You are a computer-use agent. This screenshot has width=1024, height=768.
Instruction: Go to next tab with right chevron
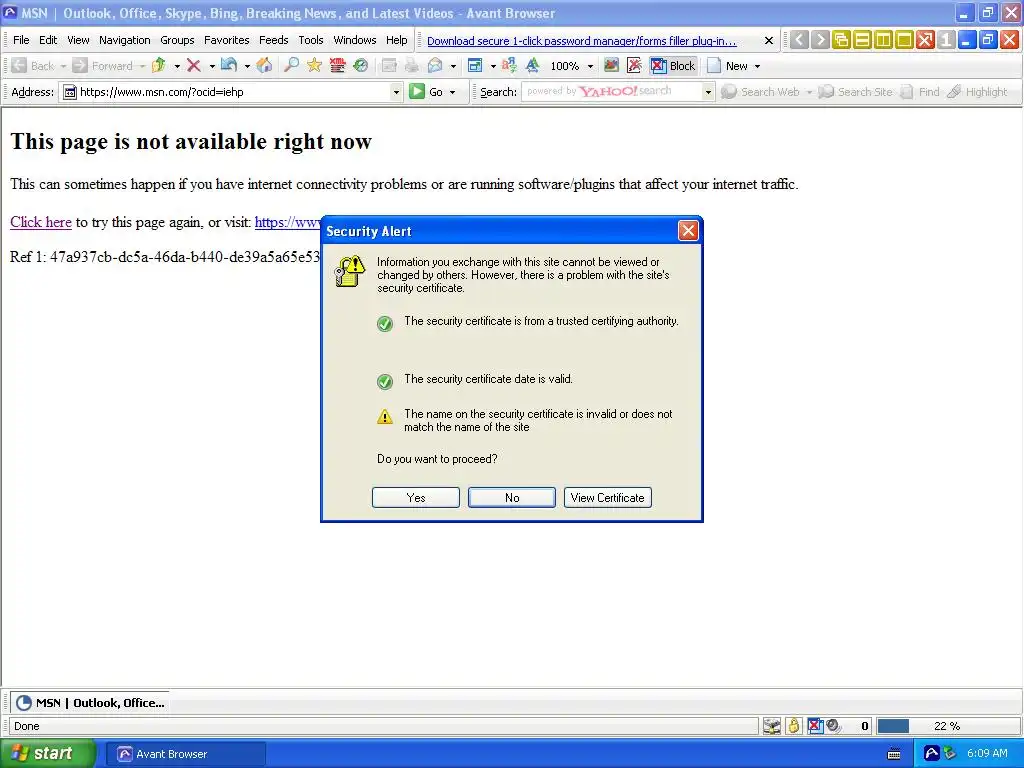[820, 40]
